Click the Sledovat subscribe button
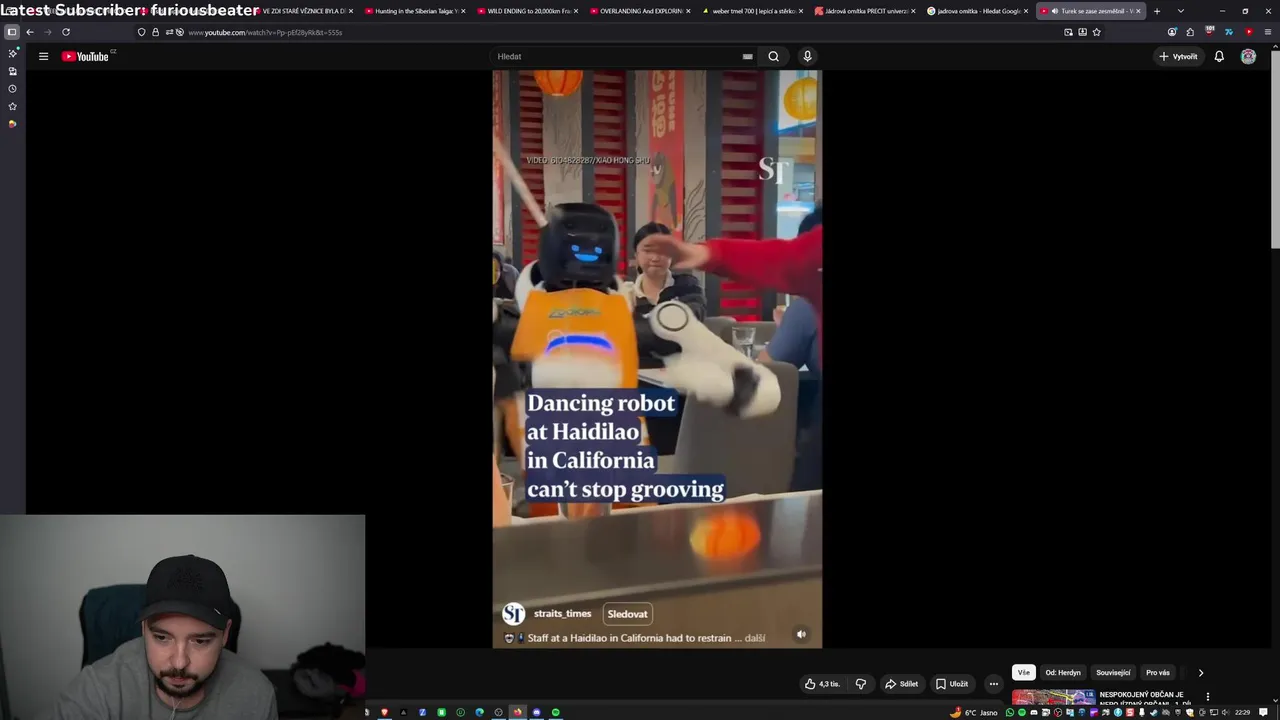Image resolution: width=1280 pixels, height=720 pixels. 627,614
